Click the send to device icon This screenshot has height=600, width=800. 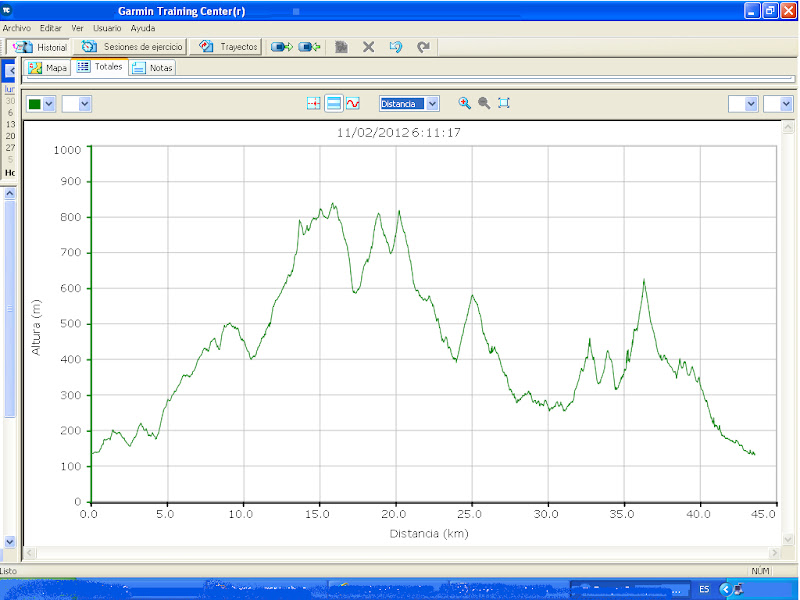282,47
